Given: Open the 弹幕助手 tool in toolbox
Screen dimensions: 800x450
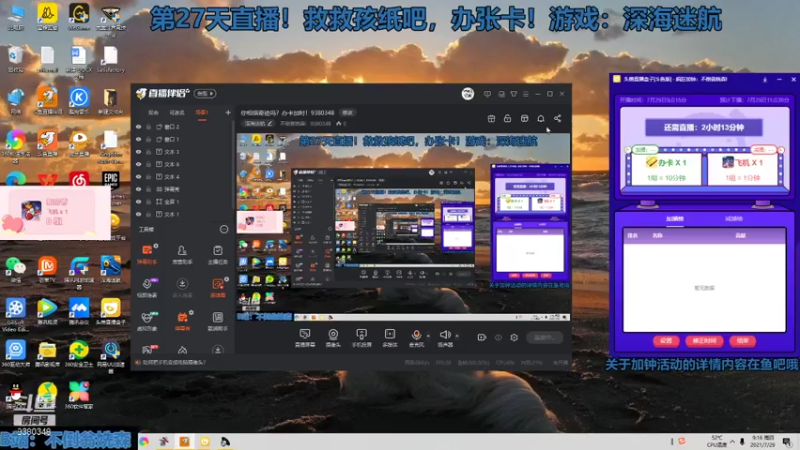Looking at the screenshot, I should [x=147, y=254].
